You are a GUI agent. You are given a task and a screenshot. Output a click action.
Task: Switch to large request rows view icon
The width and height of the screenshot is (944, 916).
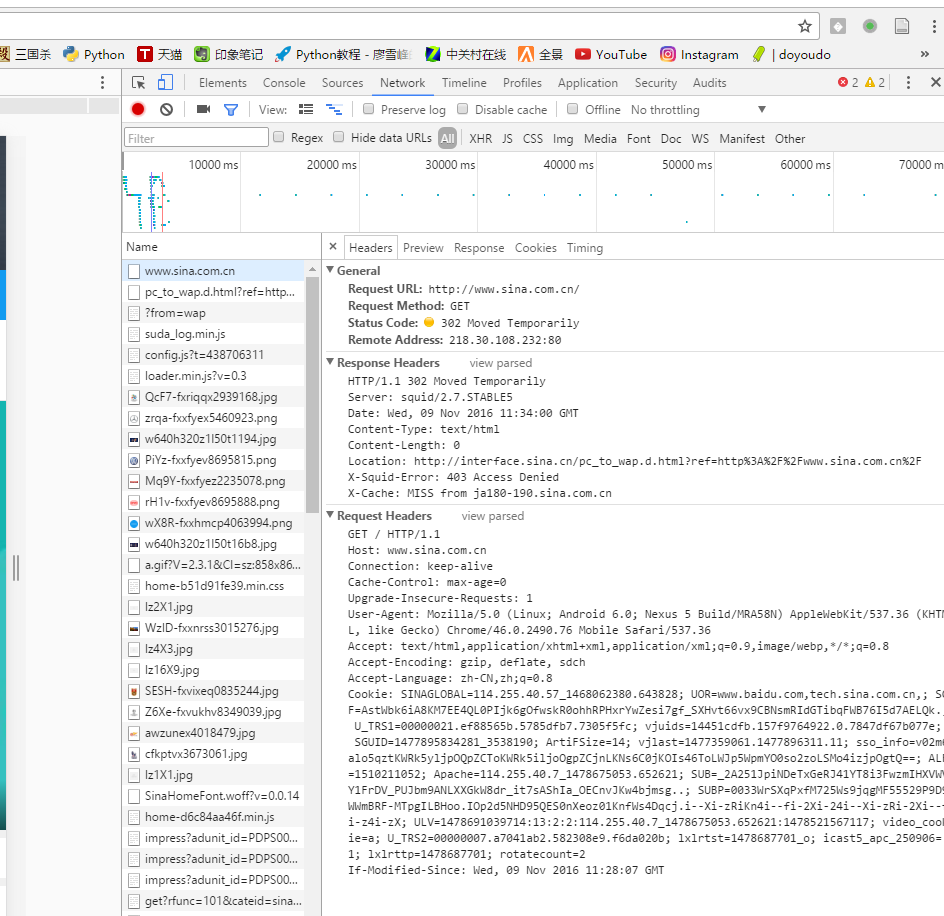306,109
